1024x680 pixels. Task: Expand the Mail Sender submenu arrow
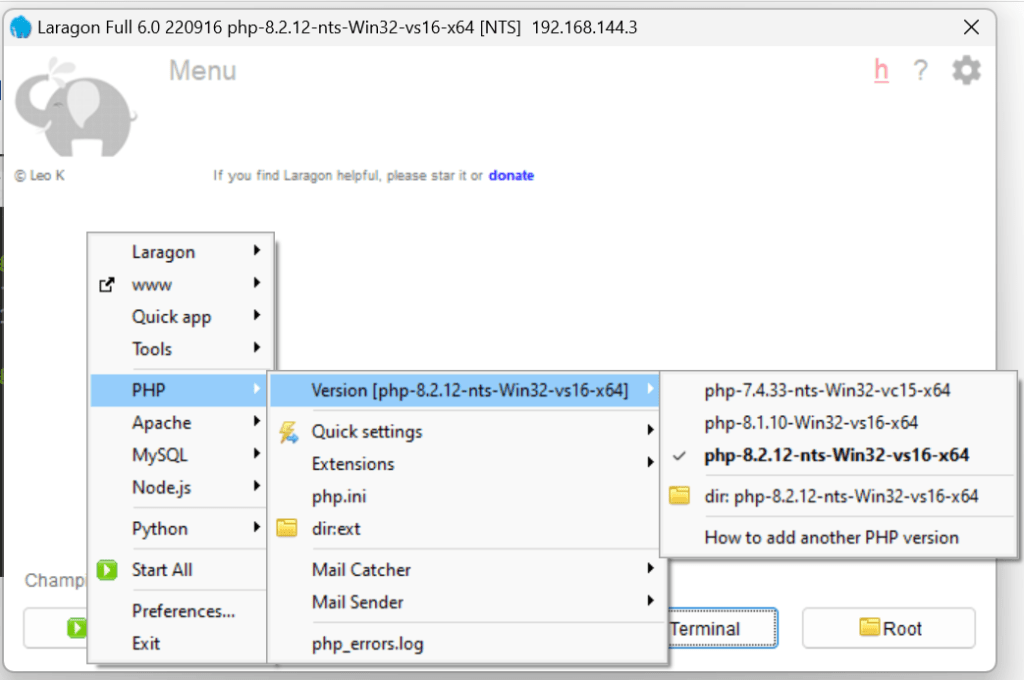click(x=650, y=600)
